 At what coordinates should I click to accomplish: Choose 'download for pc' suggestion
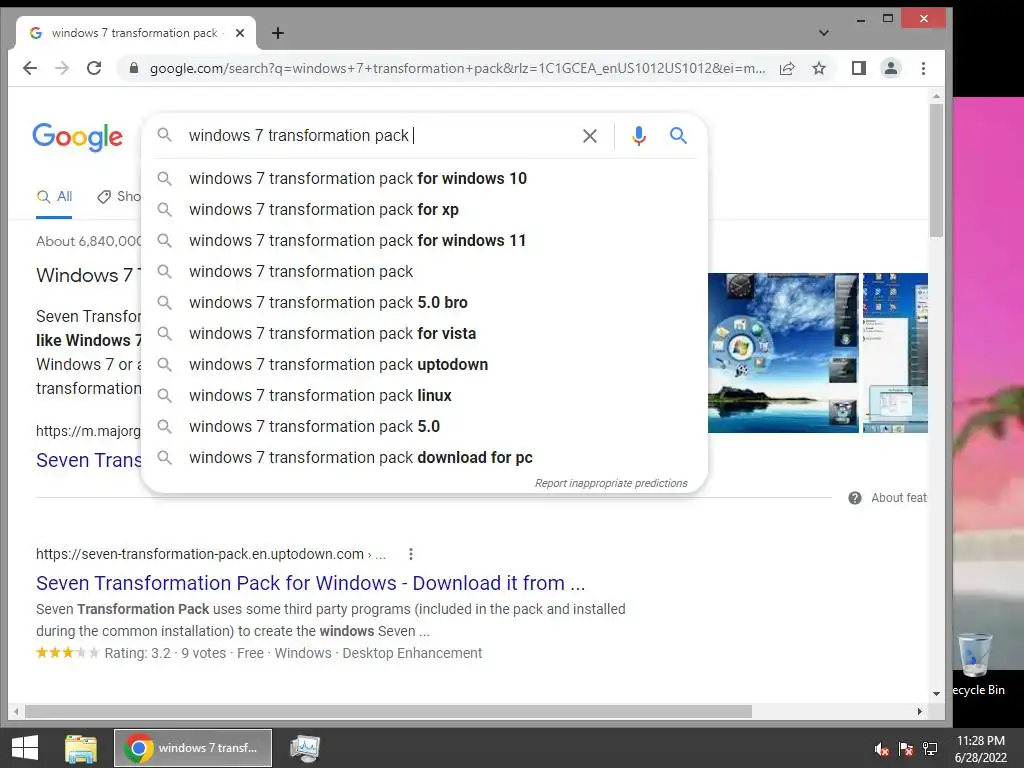pos(424,458)
